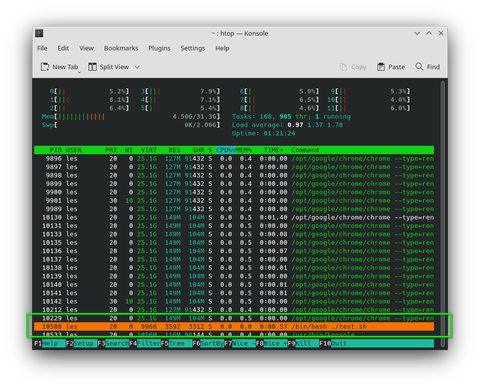Open the Plugins menu

click(x=159, y=48)
